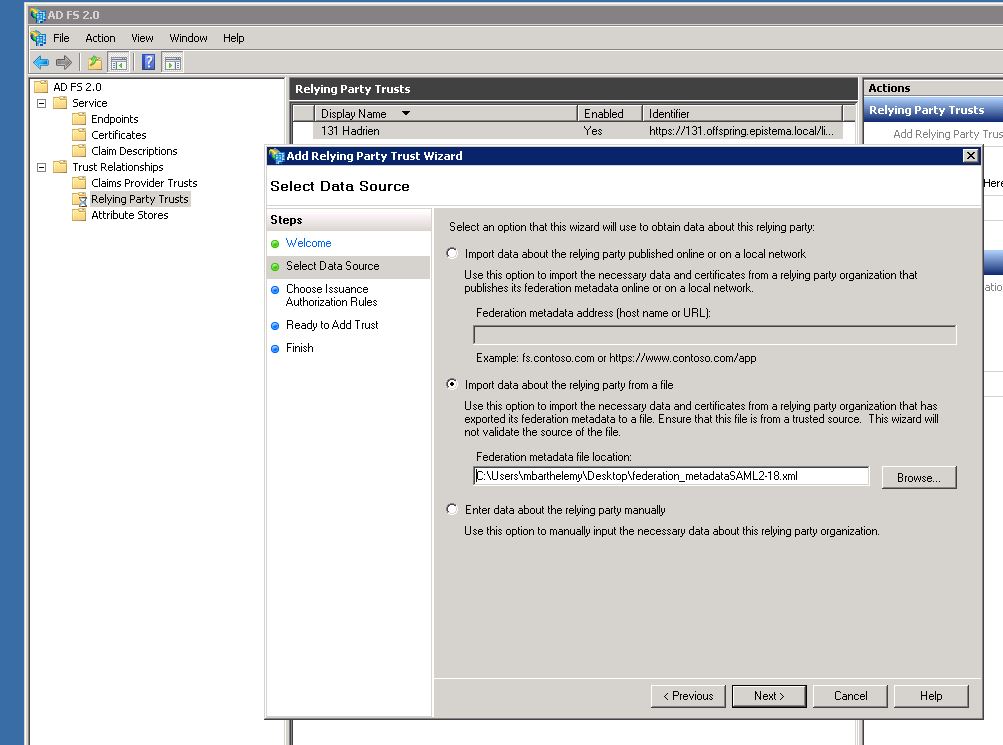Click the Identifier column header
The image size is (1003, 745).
[x=743, y=113]
